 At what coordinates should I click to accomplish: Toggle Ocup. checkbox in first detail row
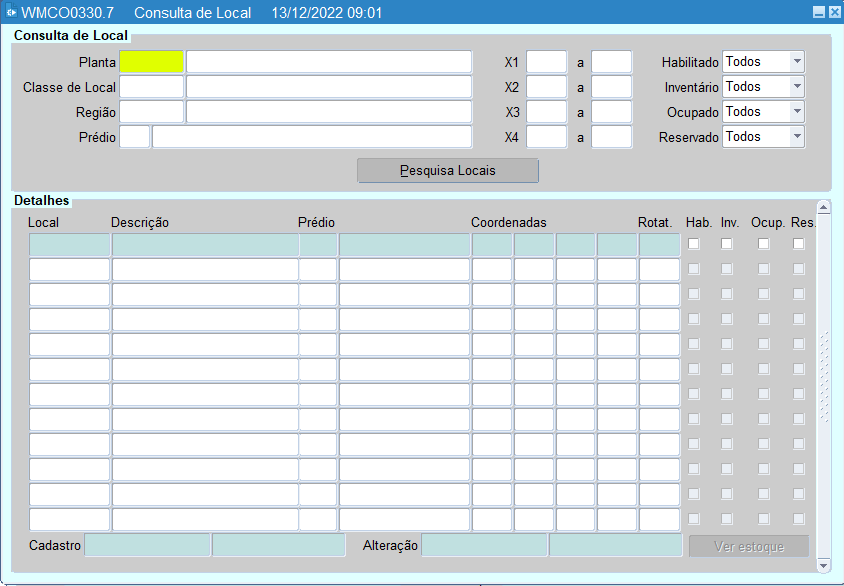[763, 244]
